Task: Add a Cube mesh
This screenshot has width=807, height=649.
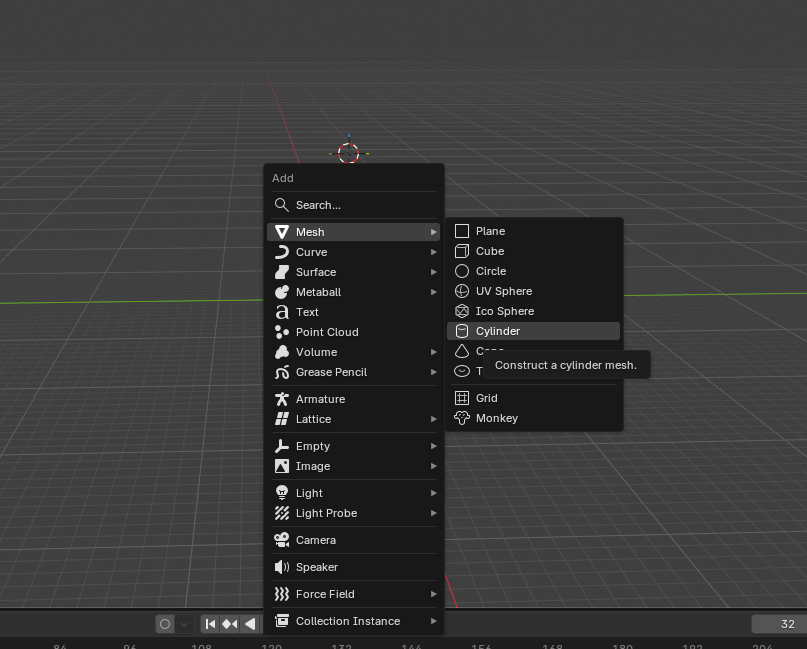Action: coord(534,251)
